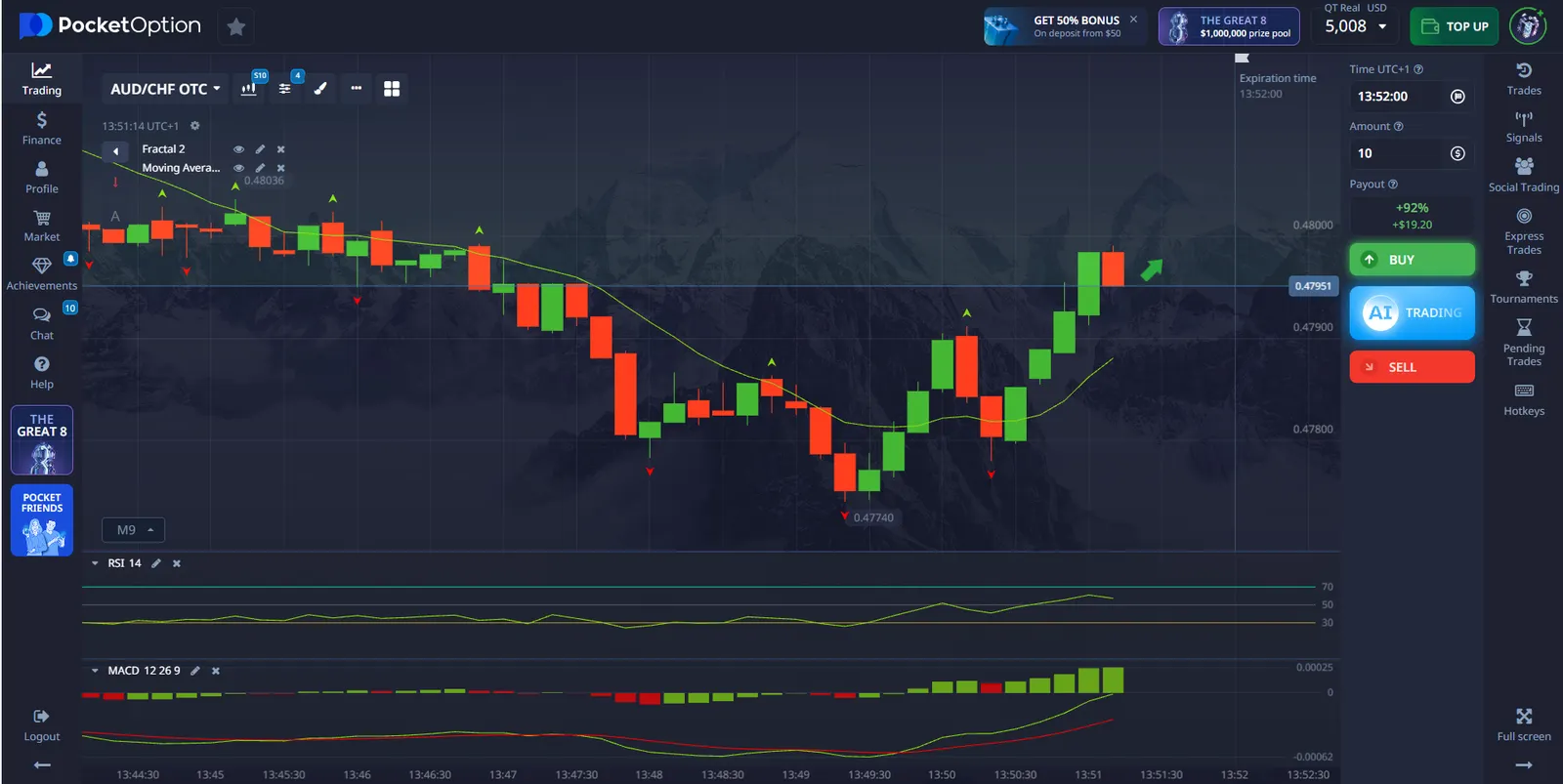1563x784 pixels.
Task: Open the multi-chart grid layout icon
Action: [x=392, y=89]
